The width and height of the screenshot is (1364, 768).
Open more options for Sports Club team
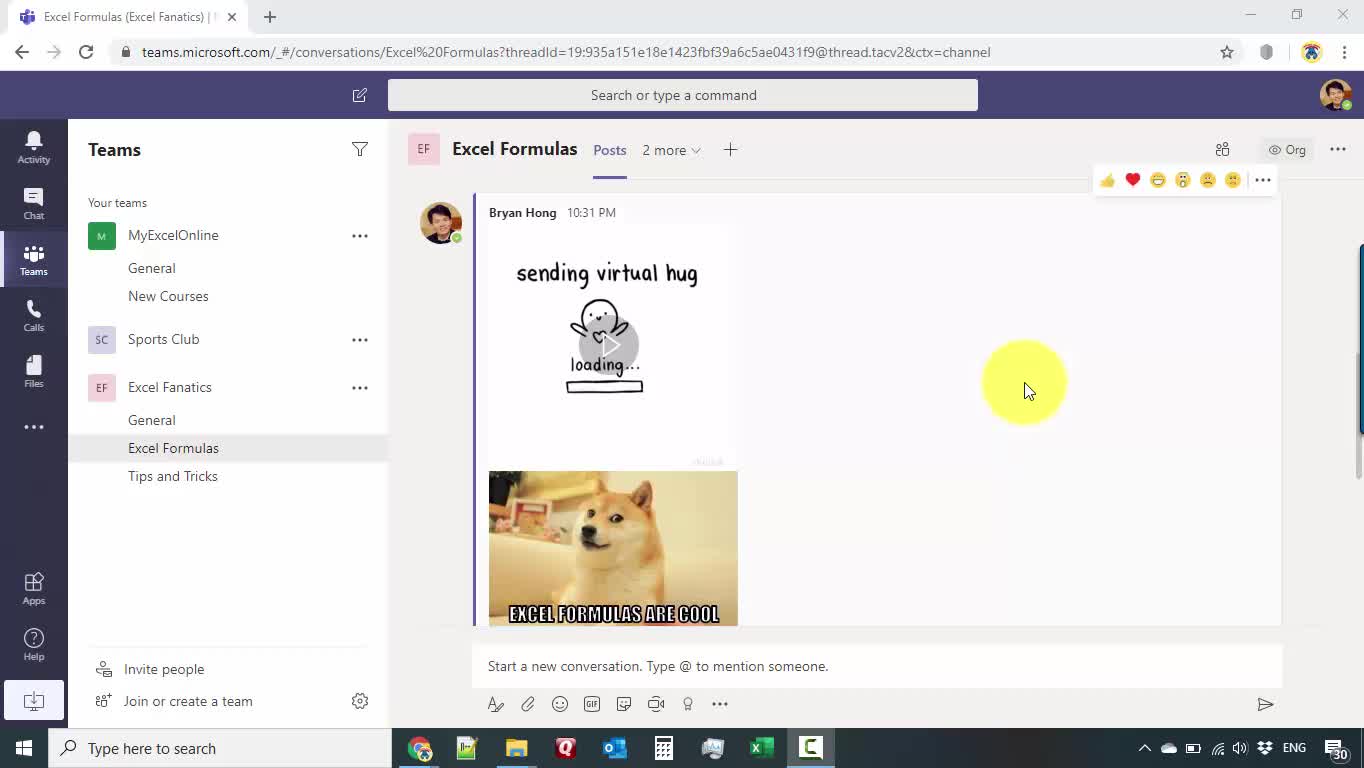359,340
